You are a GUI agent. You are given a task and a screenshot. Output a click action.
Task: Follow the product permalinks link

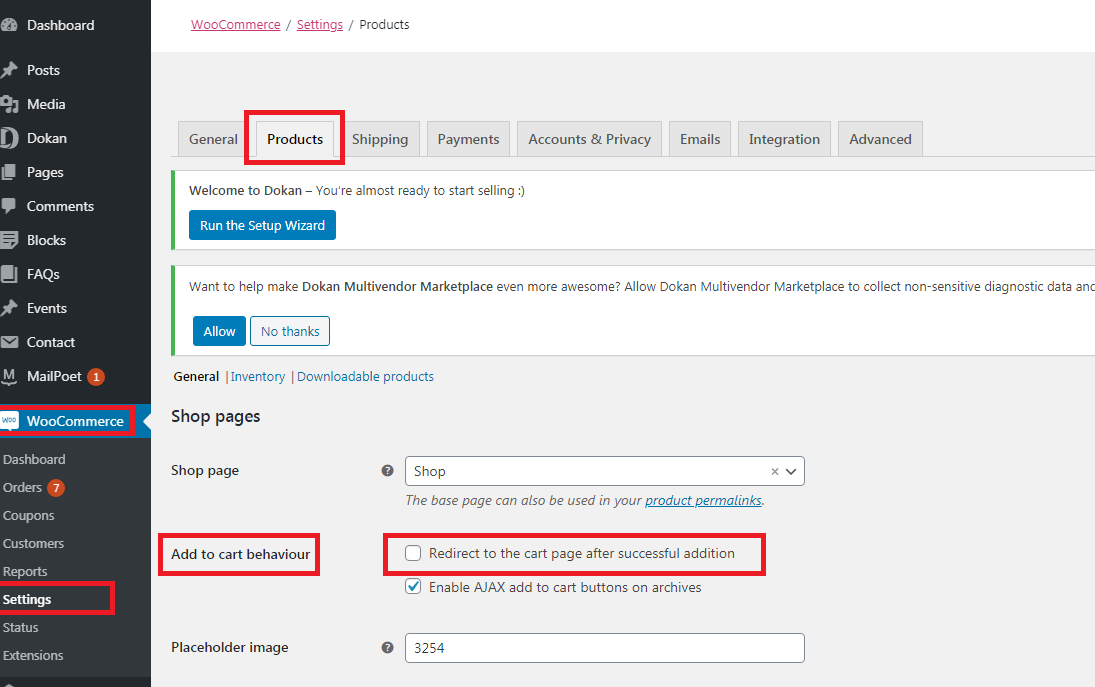coord(703,501)
